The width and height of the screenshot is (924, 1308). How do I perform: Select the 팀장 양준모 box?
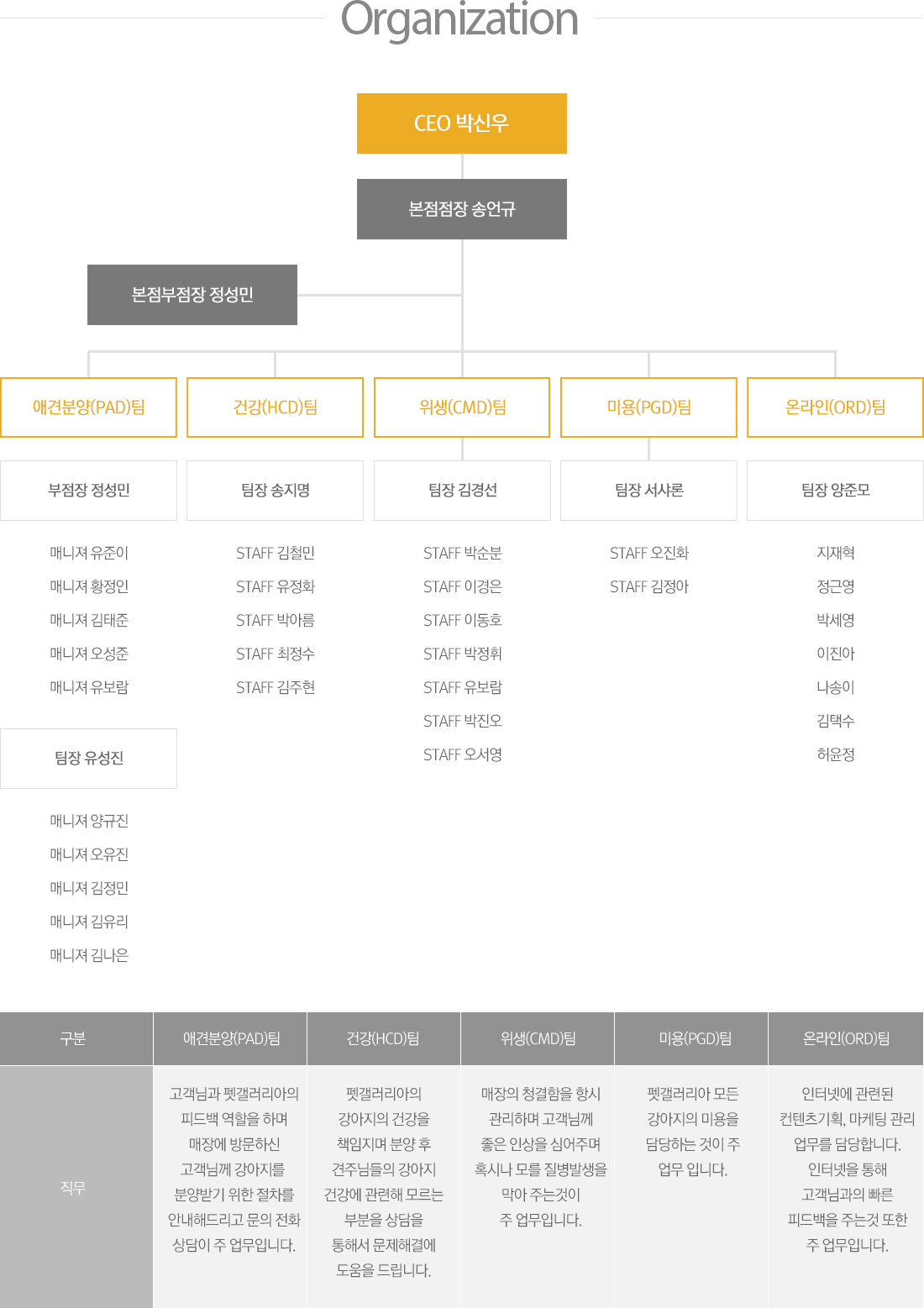835,491
